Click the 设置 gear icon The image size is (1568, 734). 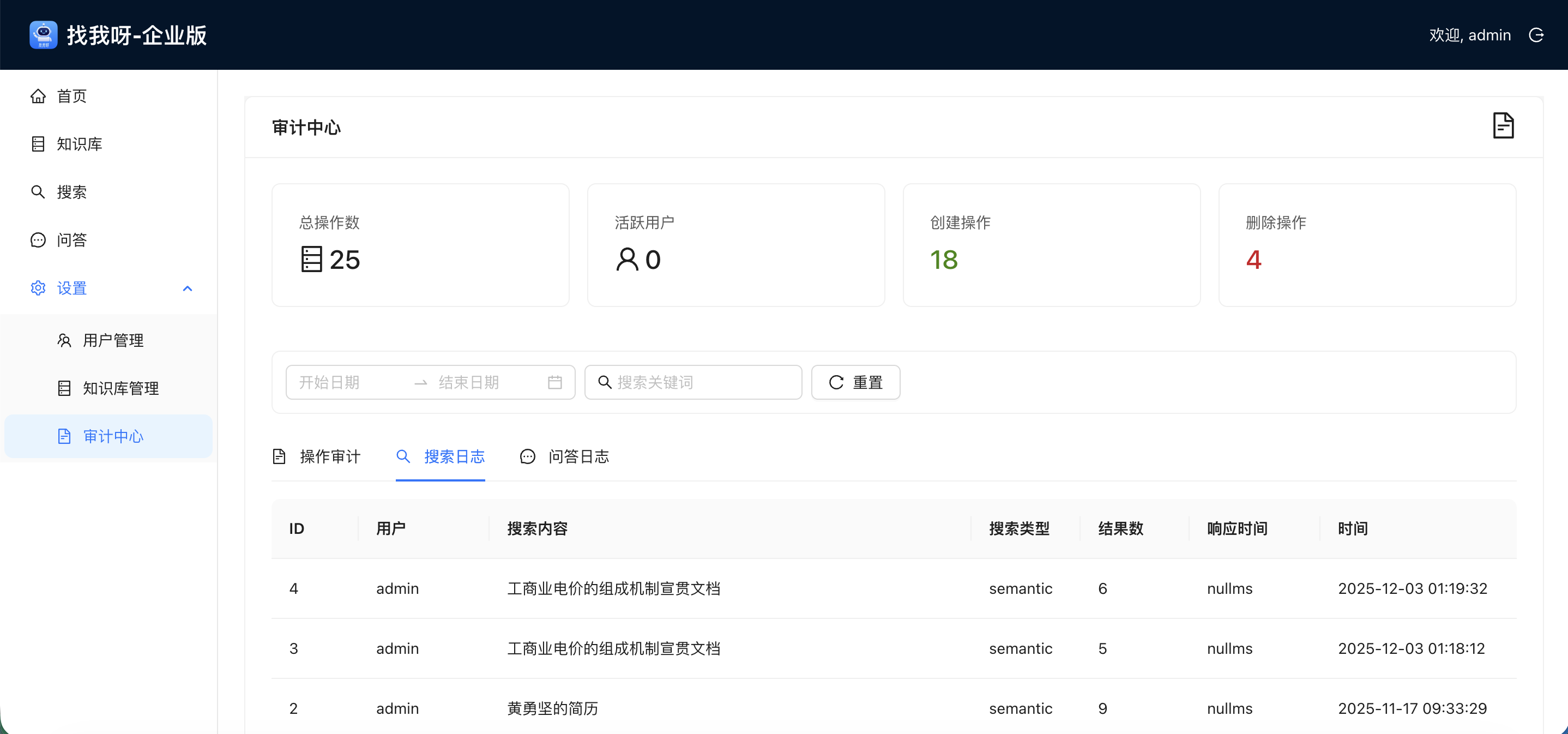(38, 288)
